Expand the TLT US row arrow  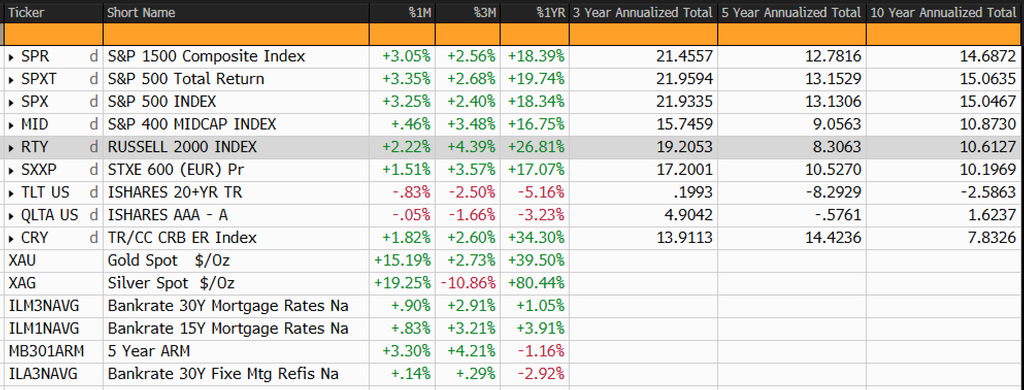click(12, 193)
